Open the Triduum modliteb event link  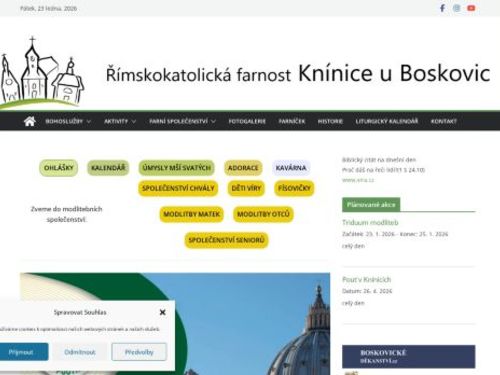(370, 222)
